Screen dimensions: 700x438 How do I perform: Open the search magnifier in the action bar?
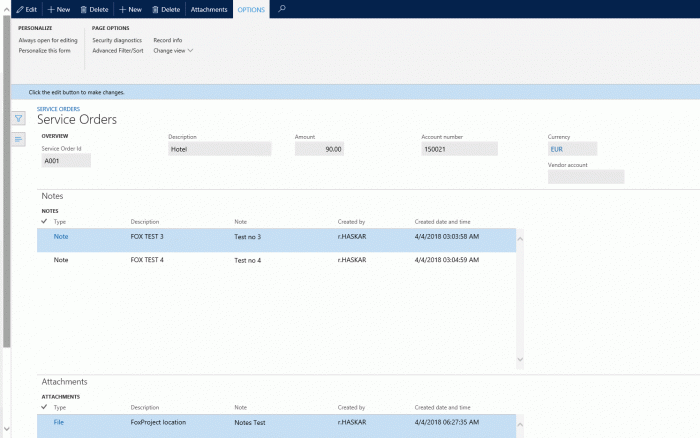282,9
